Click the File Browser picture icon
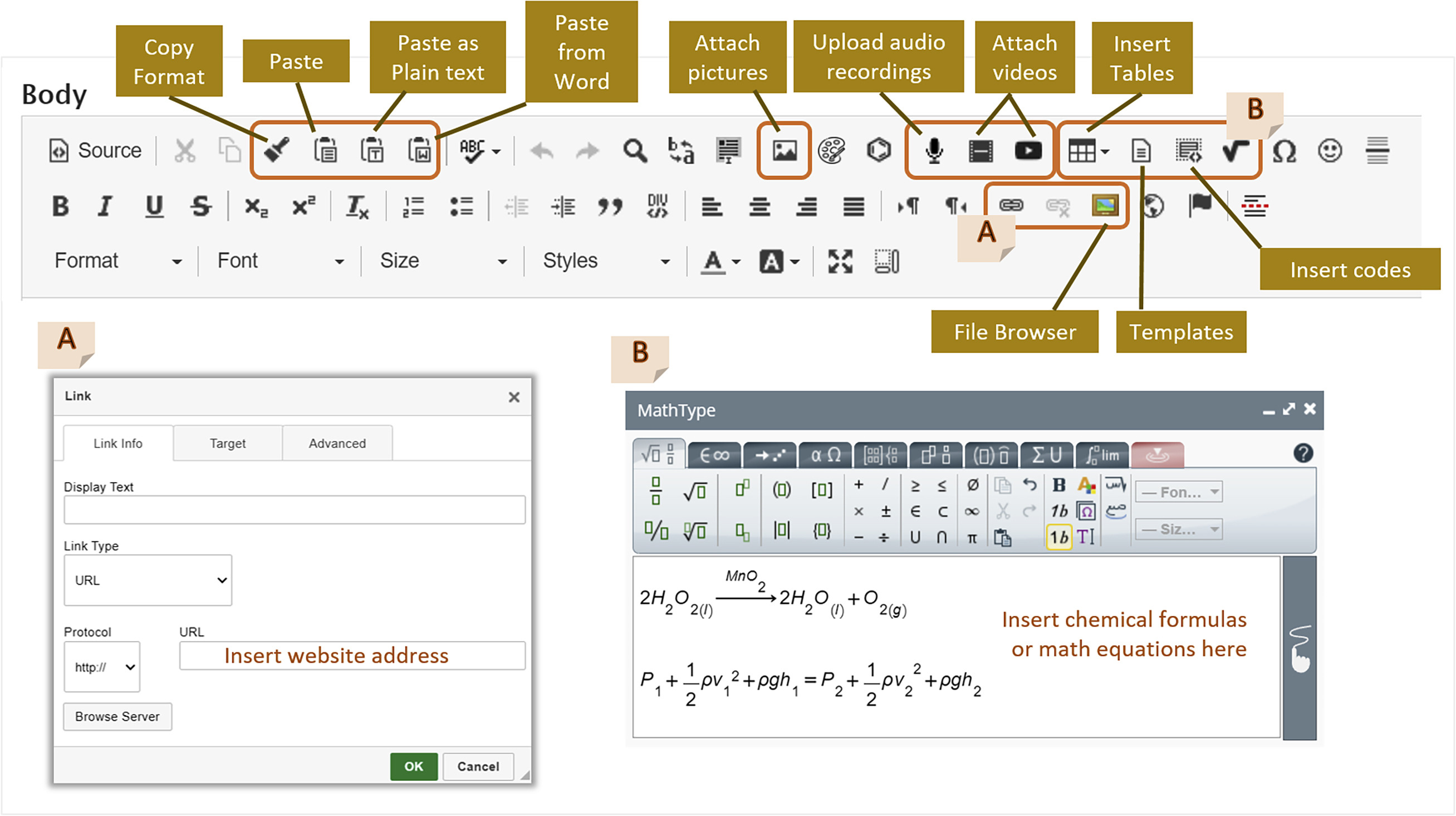 click(1105, 206)
